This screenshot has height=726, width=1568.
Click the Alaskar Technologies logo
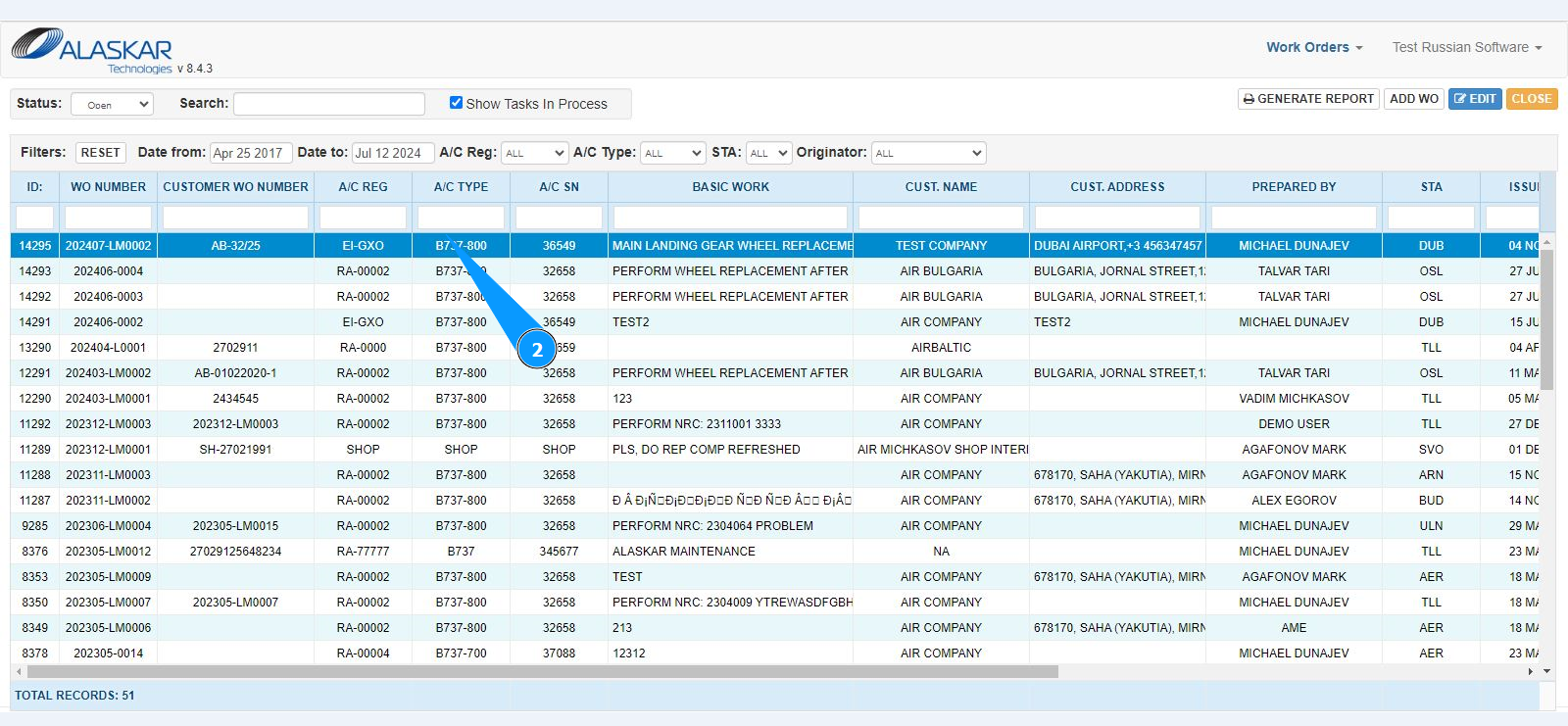(93, 49)
